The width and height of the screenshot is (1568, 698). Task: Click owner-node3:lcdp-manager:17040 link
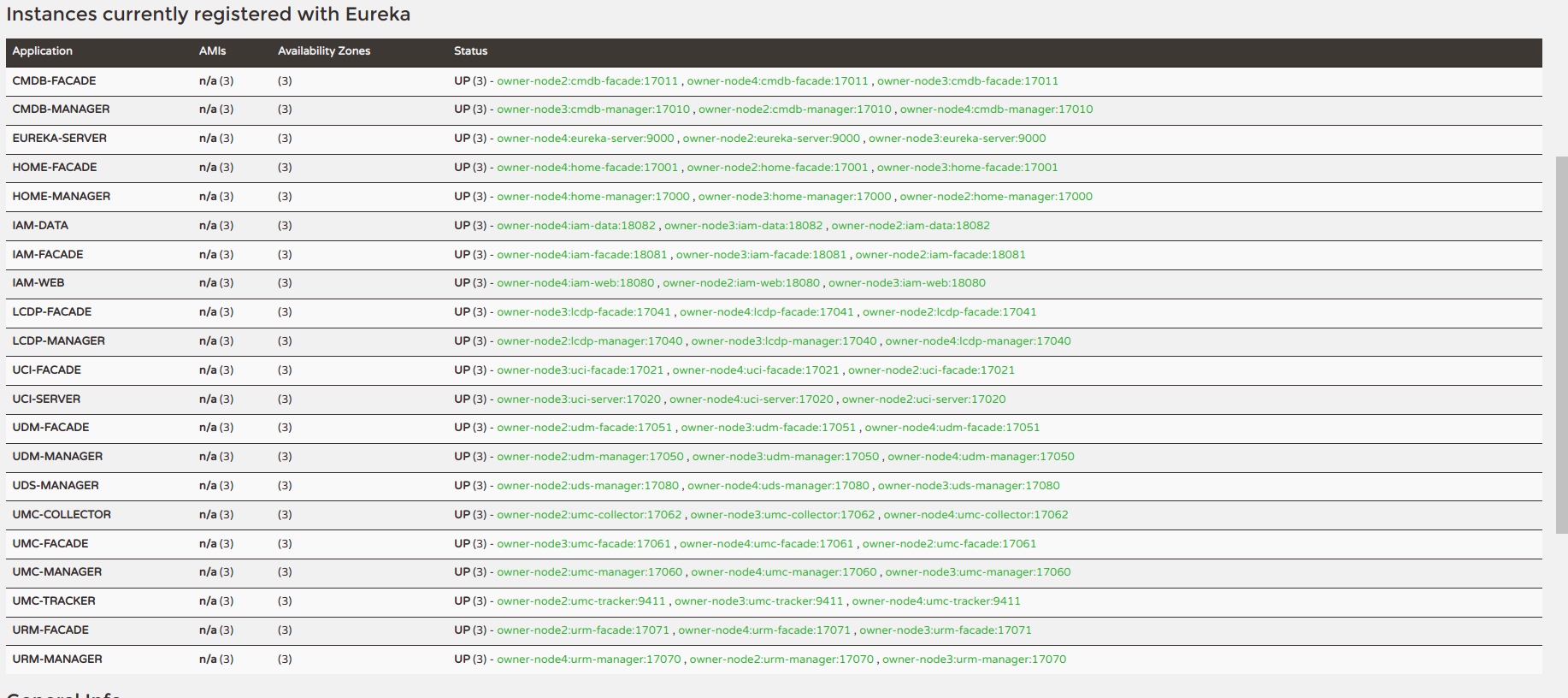tap(784, 341)
